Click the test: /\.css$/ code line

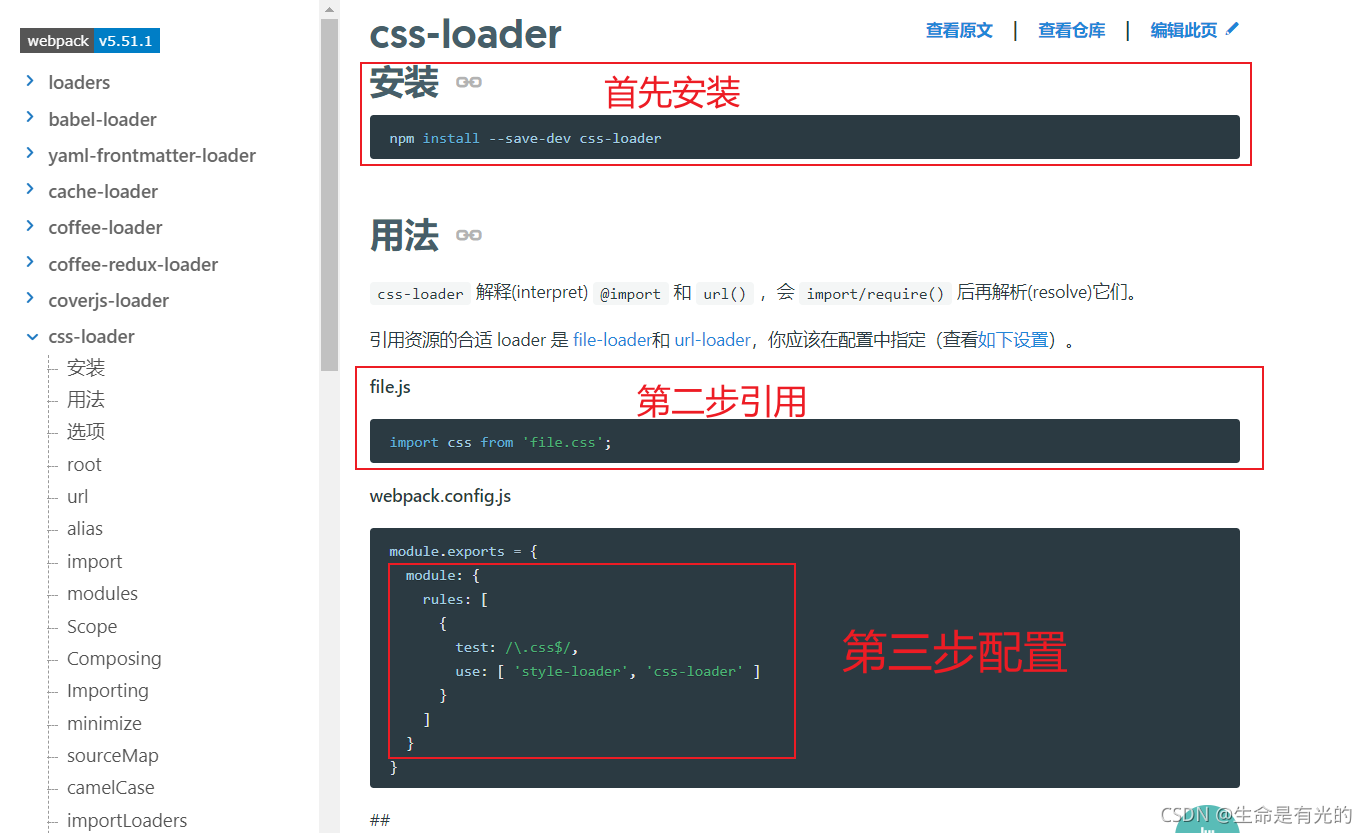tap(517, 647)
